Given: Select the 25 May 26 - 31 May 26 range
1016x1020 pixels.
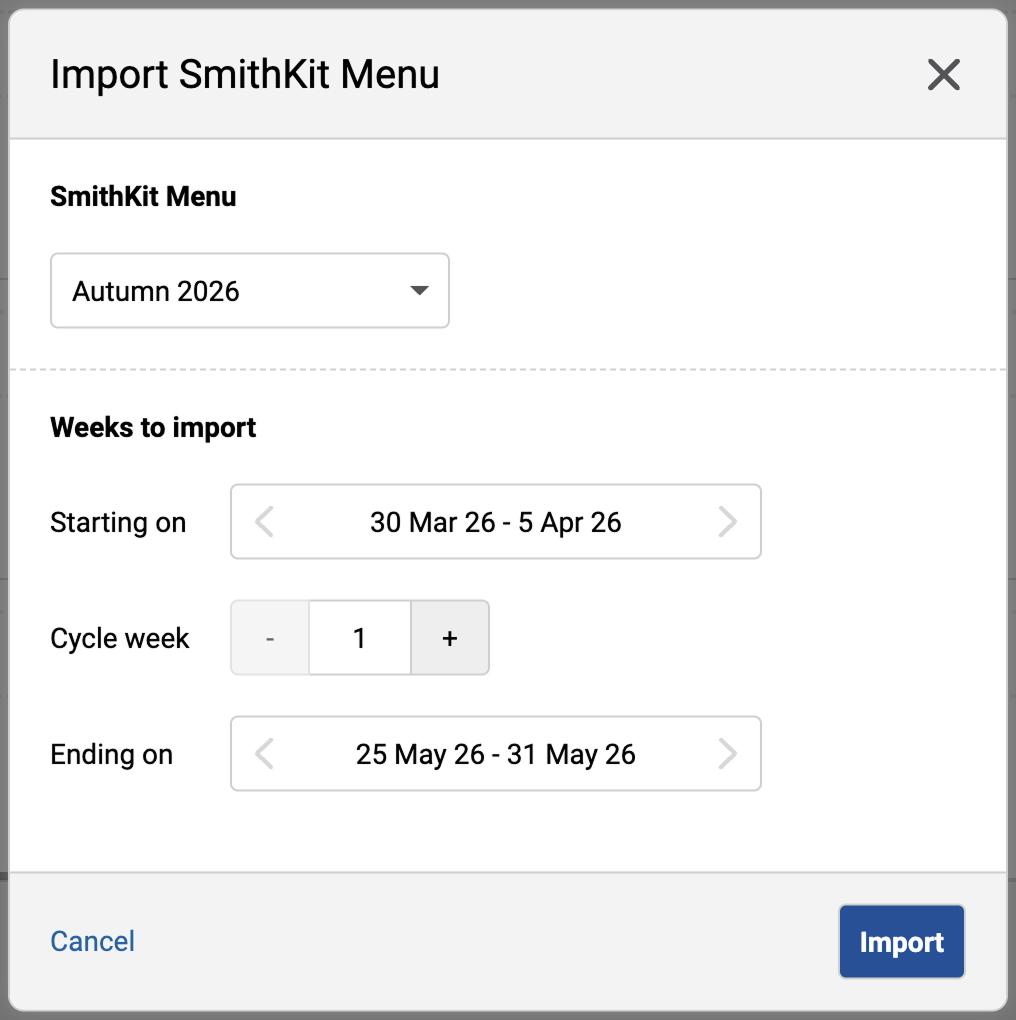Looking at the screenshot, I should pyautogui.click(x=495, y=754).
